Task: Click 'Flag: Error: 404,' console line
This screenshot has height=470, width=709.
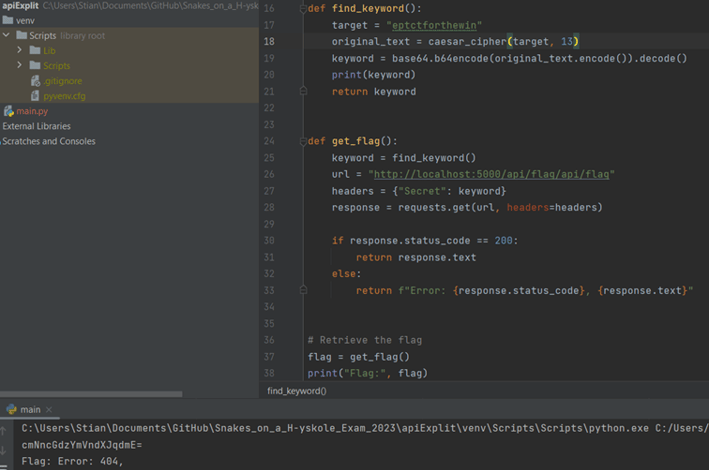Action: (x=72, y=461)
